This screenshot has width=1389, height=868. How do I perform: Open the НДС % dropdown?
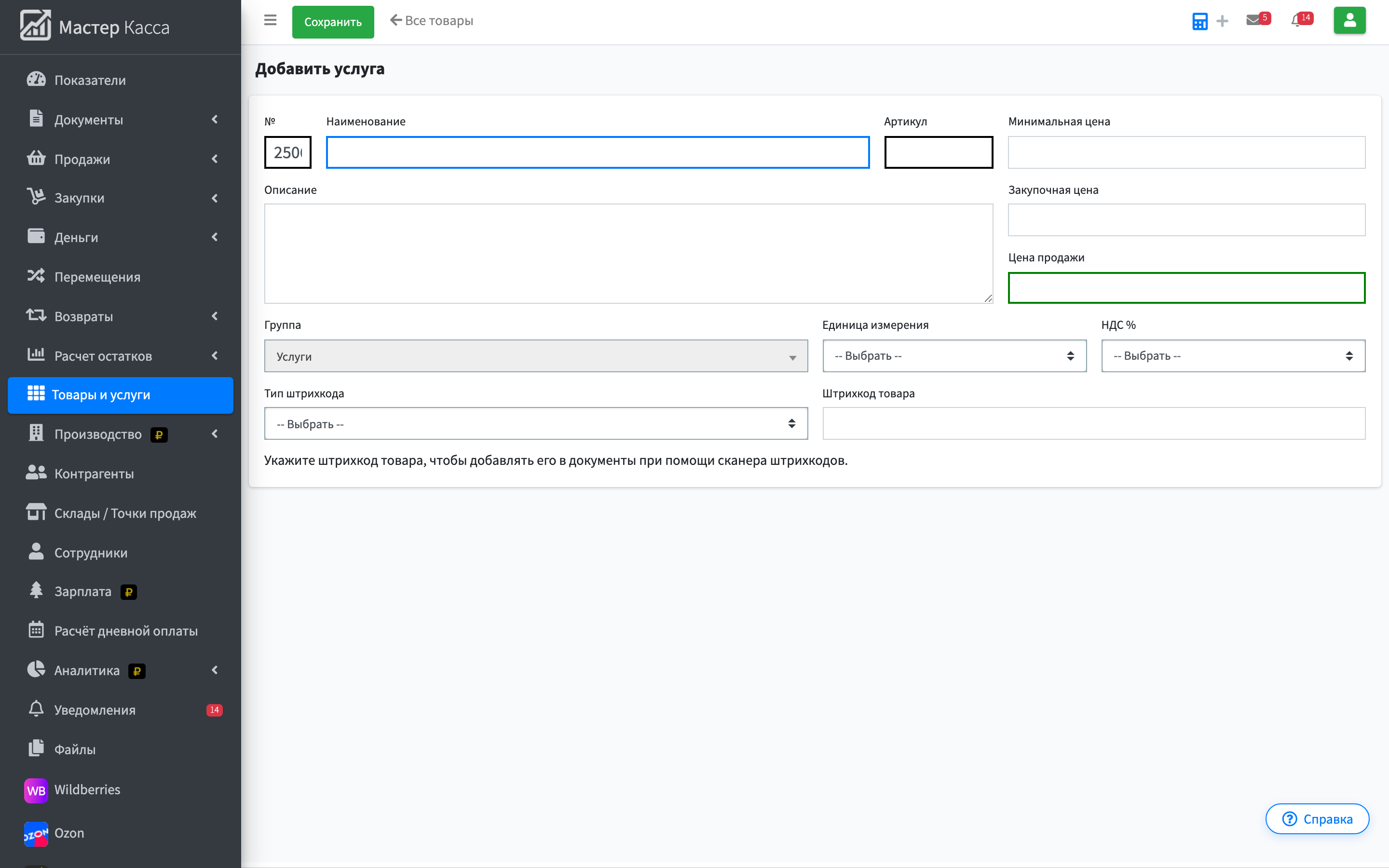(x=1233, y=356)
